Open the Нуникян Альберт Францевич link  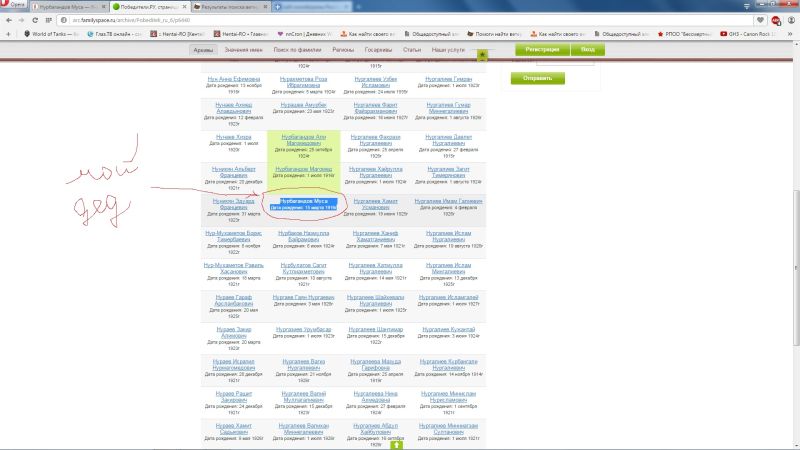click(x=234, y=172)
